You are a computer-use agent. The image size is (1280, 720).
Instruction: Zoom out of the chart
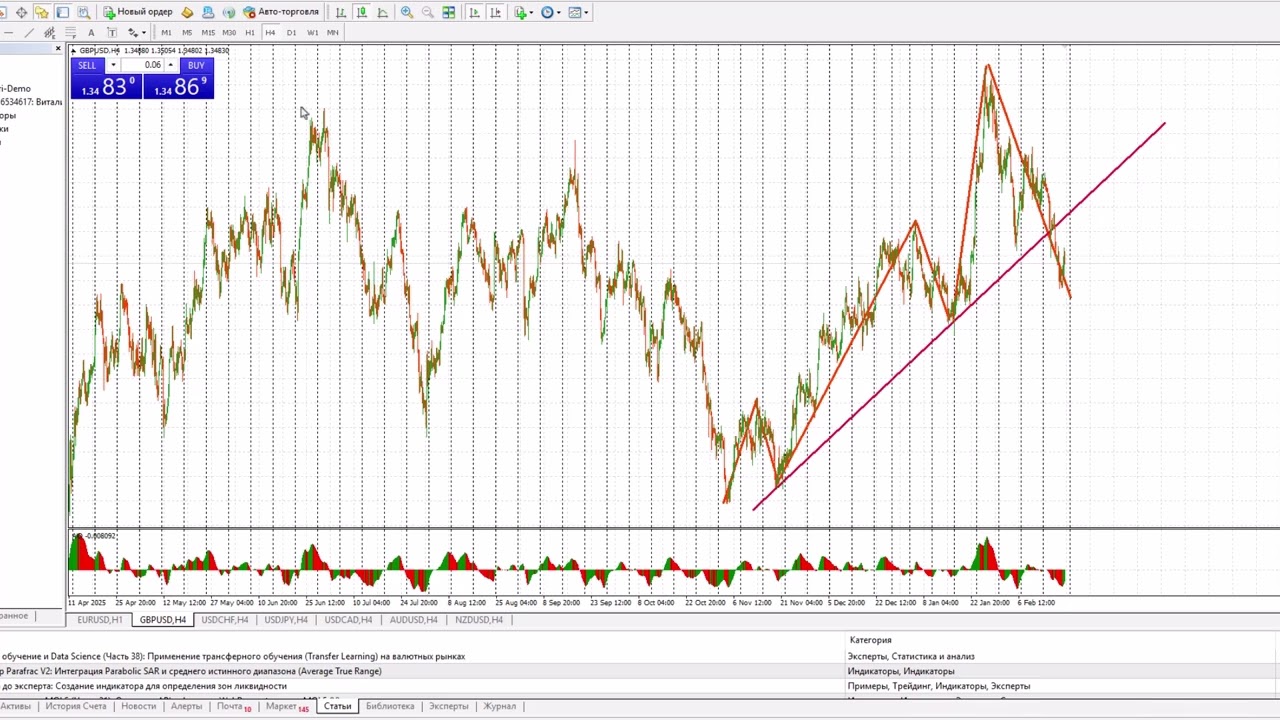(x=428, y=12)
